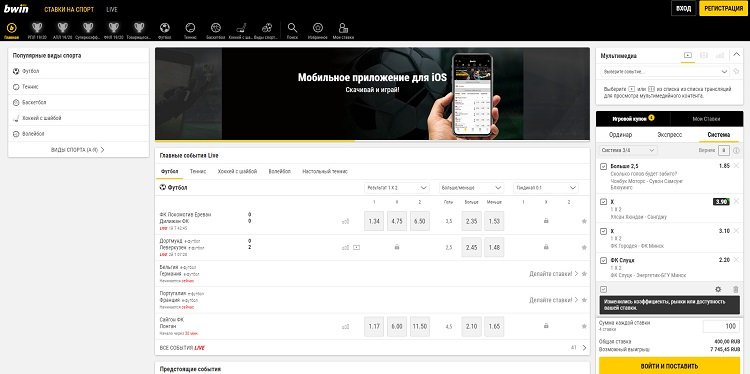Select odds 1.34 for ФК Локомотив Ереван
750x374 pixels.
(374, 221)
